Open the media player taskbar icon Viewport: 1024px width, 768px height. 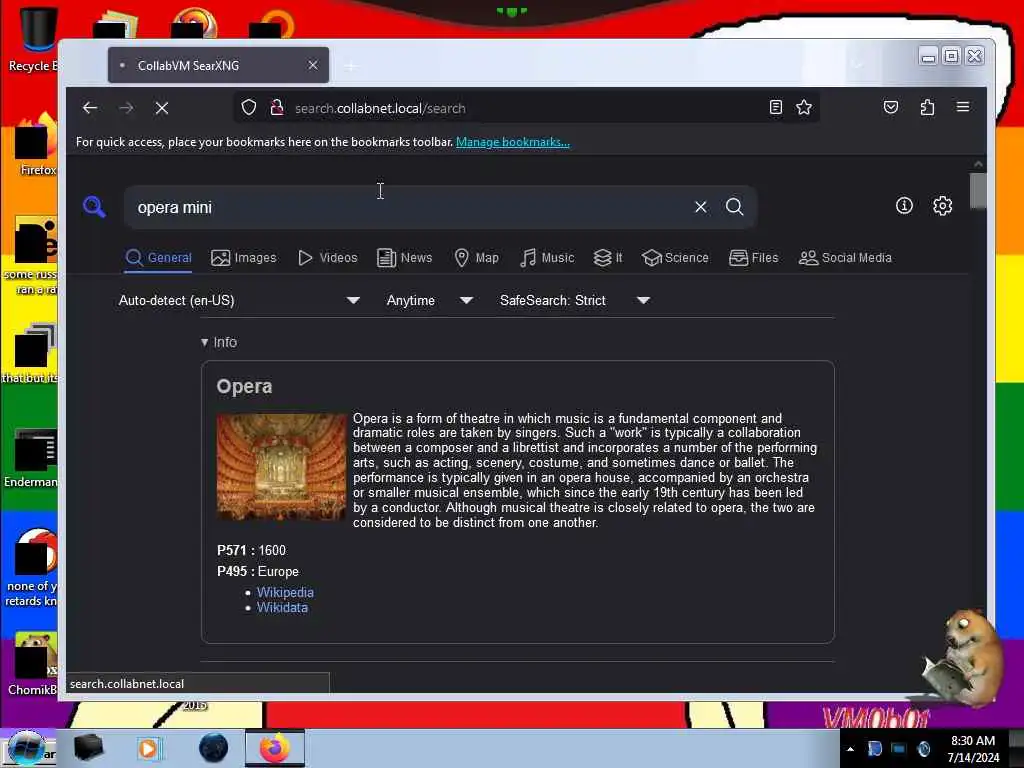148,748
